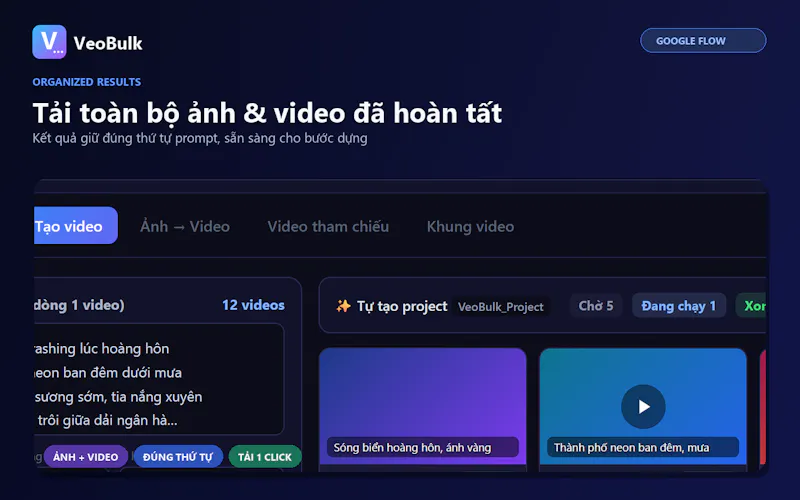Click the ĐÚNG THỨ TỰ badge
The width and height of the screenshot is (800, 500).
coord(178,457)
